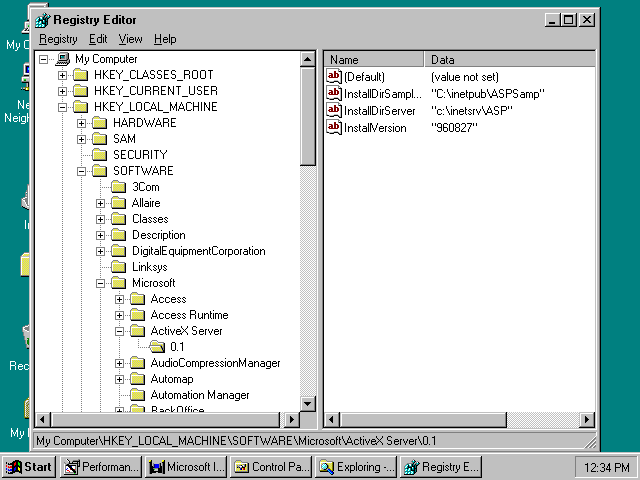Viewport: 640px width, 480px height.
Task: Switch to the Microsoft I... taskbar button
Action: coord(186,467)
